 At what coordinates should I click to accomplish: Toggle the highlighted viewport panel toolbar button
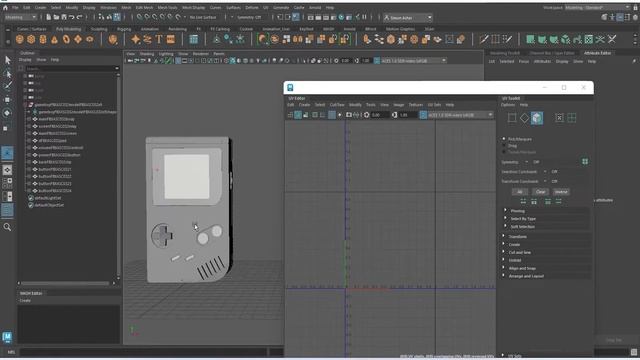tap(178, 61)
